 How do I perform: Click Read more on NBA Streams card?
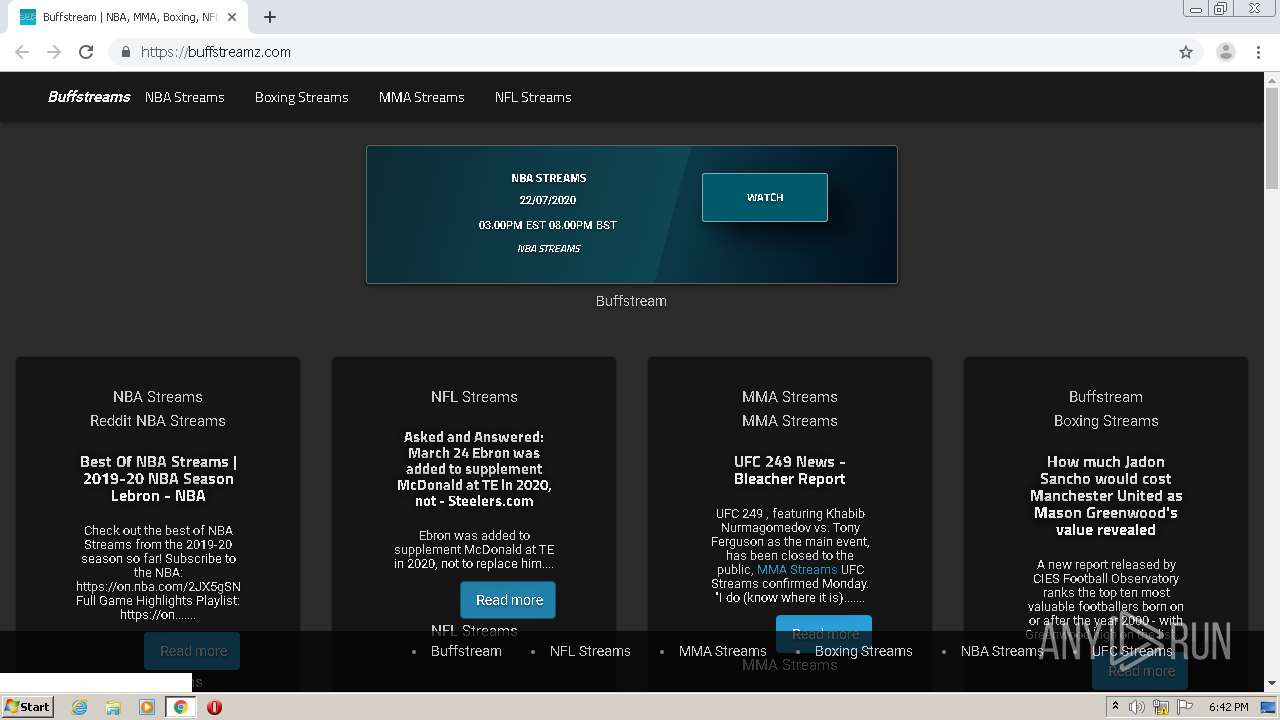tap(193, 651)
